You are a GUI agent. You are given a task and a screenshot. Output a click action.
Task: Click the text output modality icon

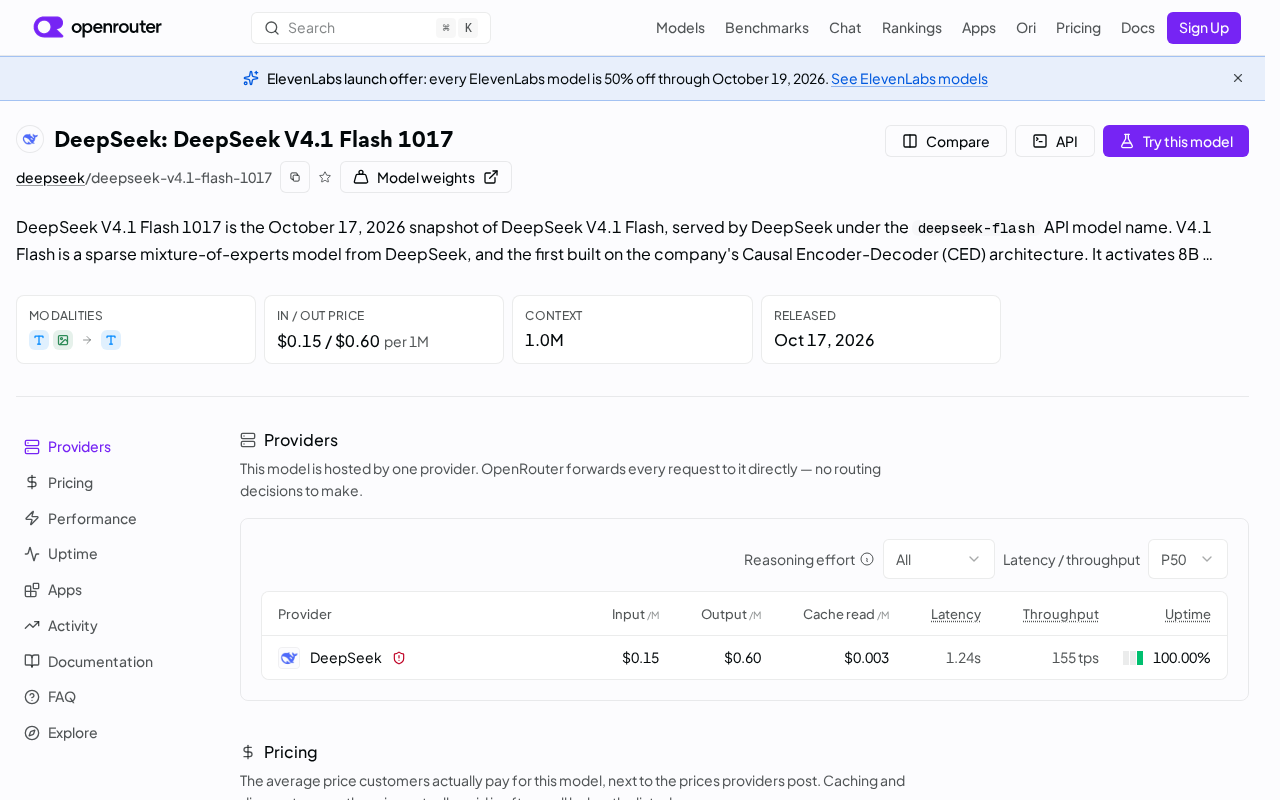(111, 340)
